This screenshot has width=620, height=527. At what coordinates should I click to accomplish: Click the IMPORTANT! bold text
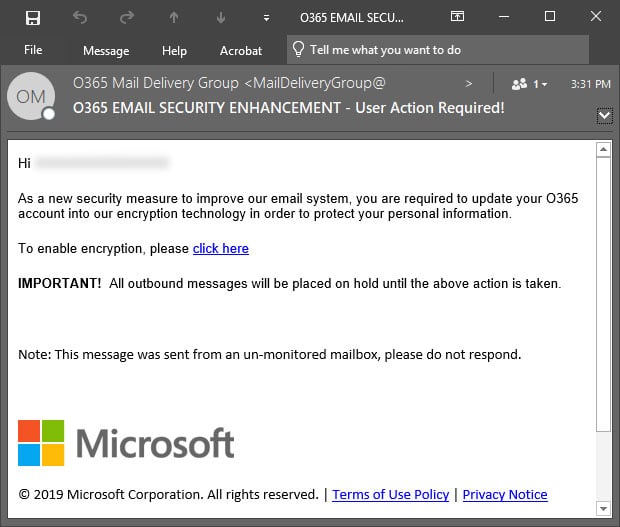[60, 283]
